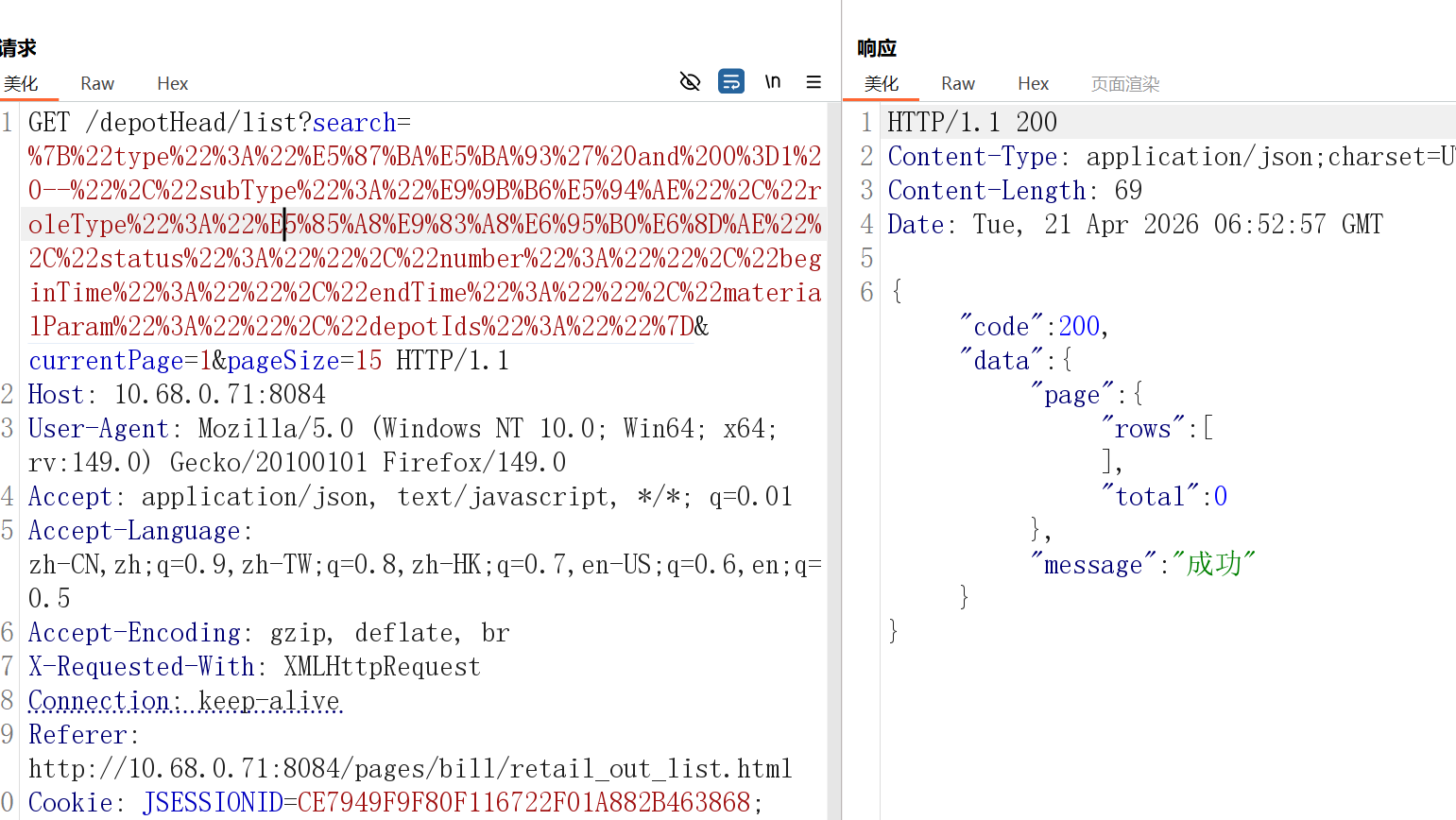The width and height of the screenshot is (1456, 820).
Task: Click the Accept header line
Action: (410, 497)
